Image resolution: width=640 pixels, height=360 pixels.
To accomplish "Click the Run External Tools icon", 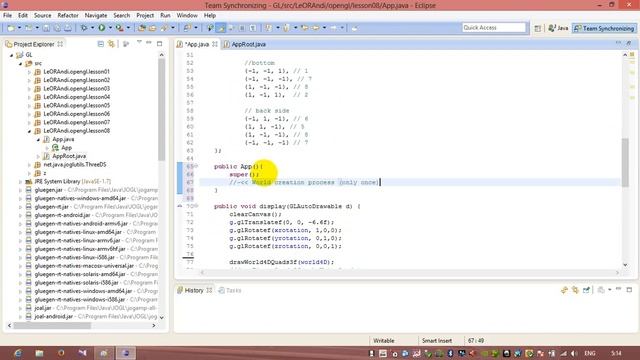I will click(119, 28).
